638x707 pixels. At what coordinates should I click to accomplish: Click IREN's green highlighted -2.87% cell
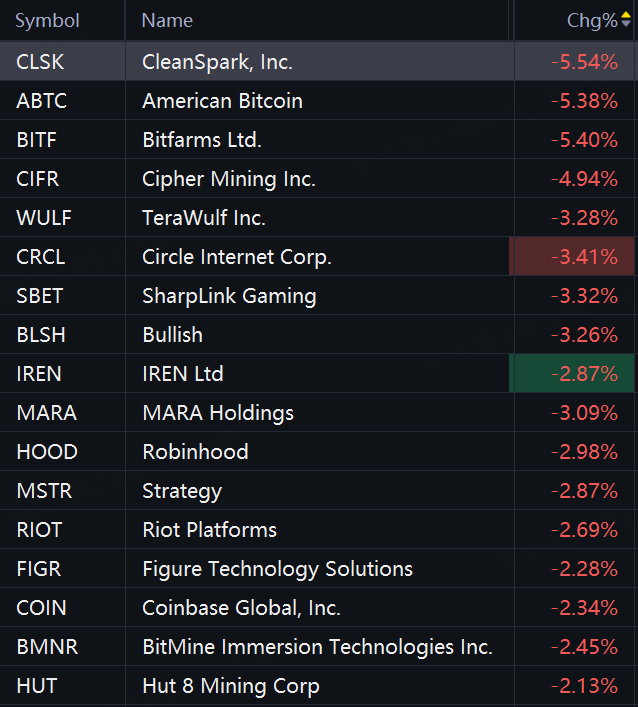(x=573, y=374)
